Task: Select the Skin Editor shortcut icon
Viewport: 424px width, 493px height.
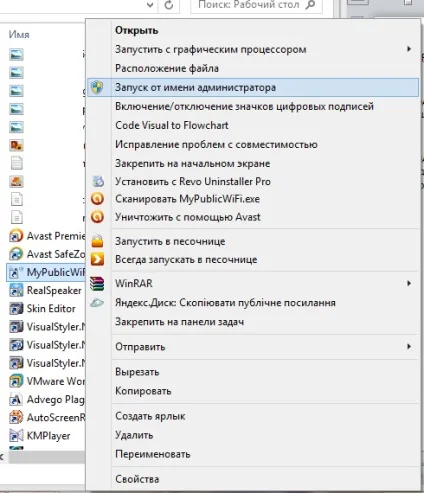Action: 16,308
